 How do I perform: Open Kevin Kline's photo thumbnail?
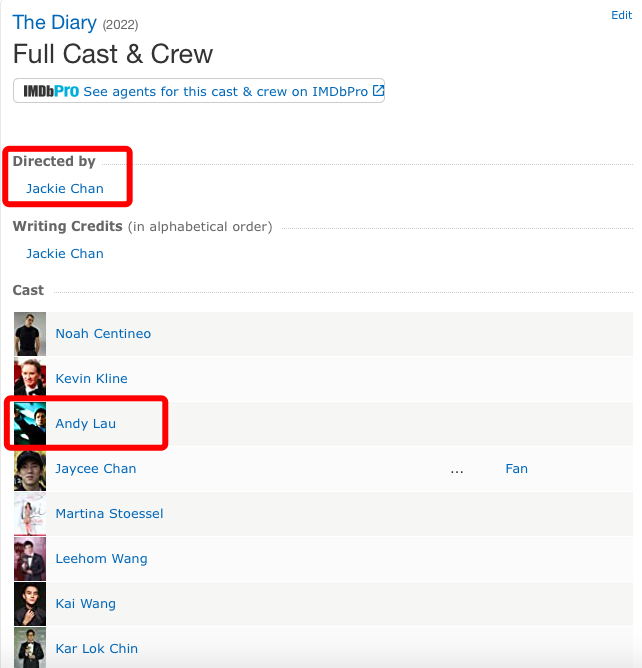tap(30, 379)
